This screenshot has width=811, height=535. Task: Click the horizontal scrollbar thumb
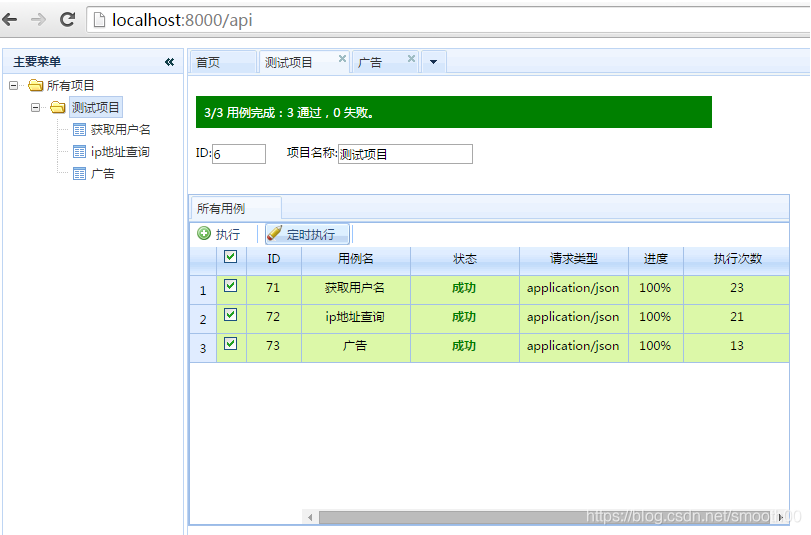pos(546,517)
